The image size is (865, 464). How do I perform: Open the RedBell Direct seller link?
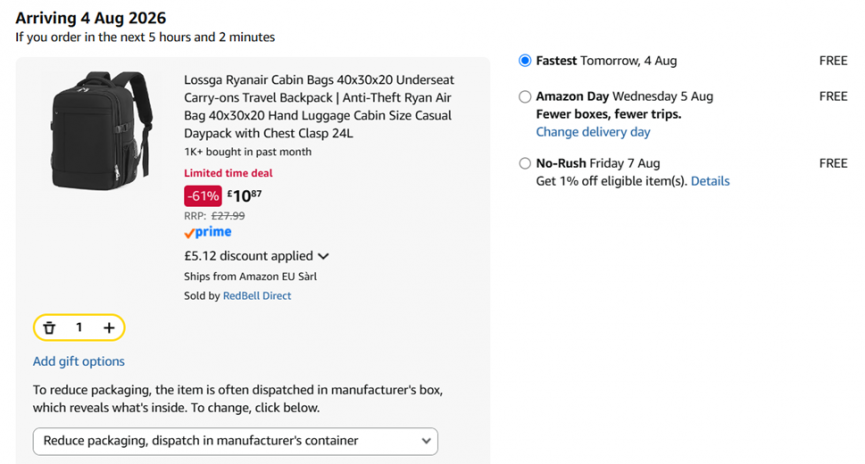tap(257, 296)
